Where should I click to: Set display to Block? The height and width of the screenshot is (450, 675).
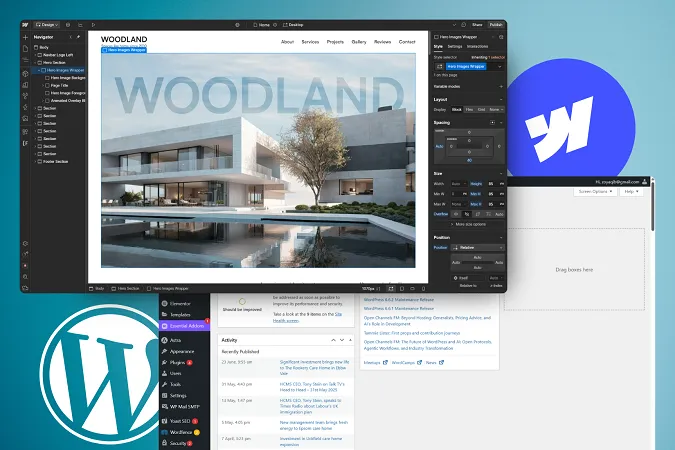457,110
